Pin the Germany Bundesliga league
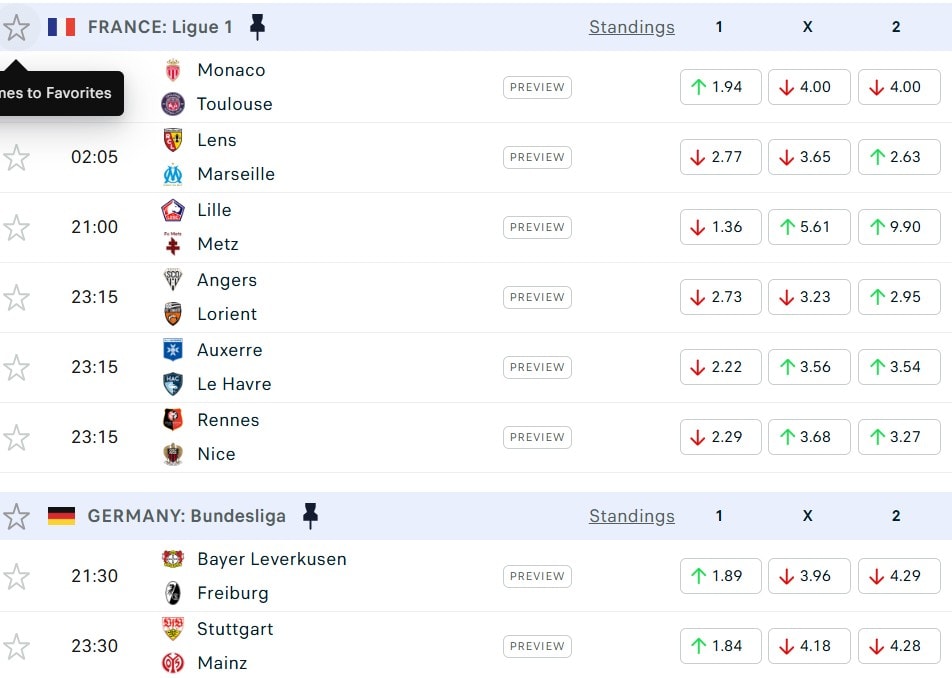This screenshot has height=678, width=952. (x=310, y=516)
